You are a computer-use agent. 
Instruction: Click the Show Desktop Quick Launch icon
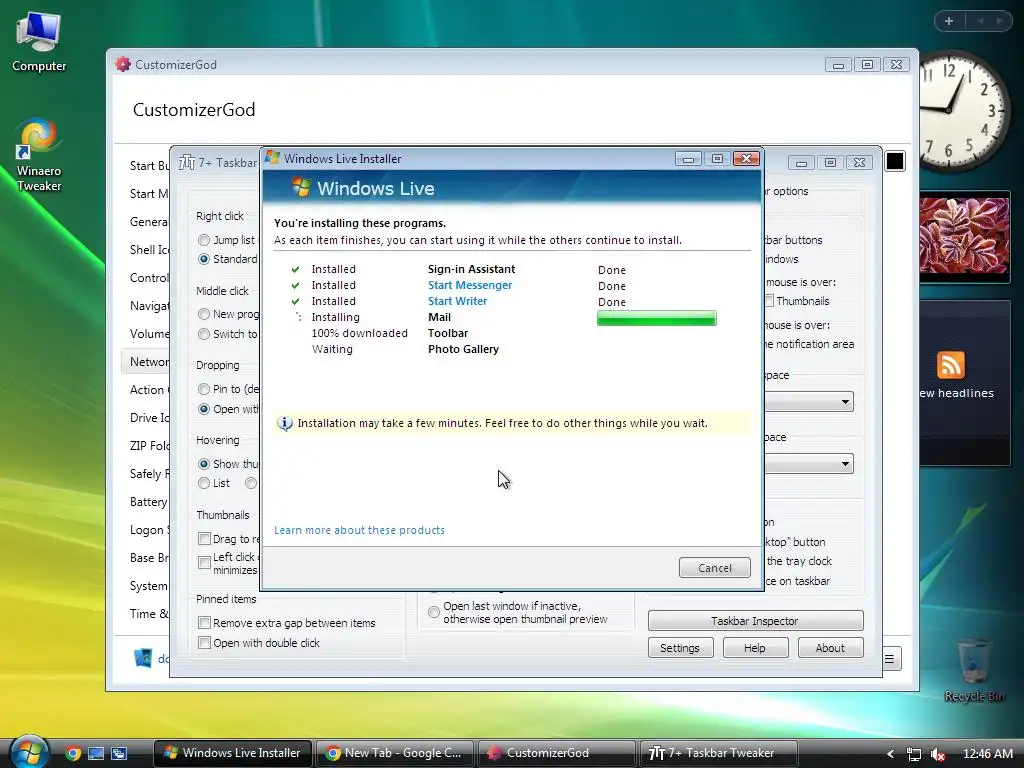96,753
